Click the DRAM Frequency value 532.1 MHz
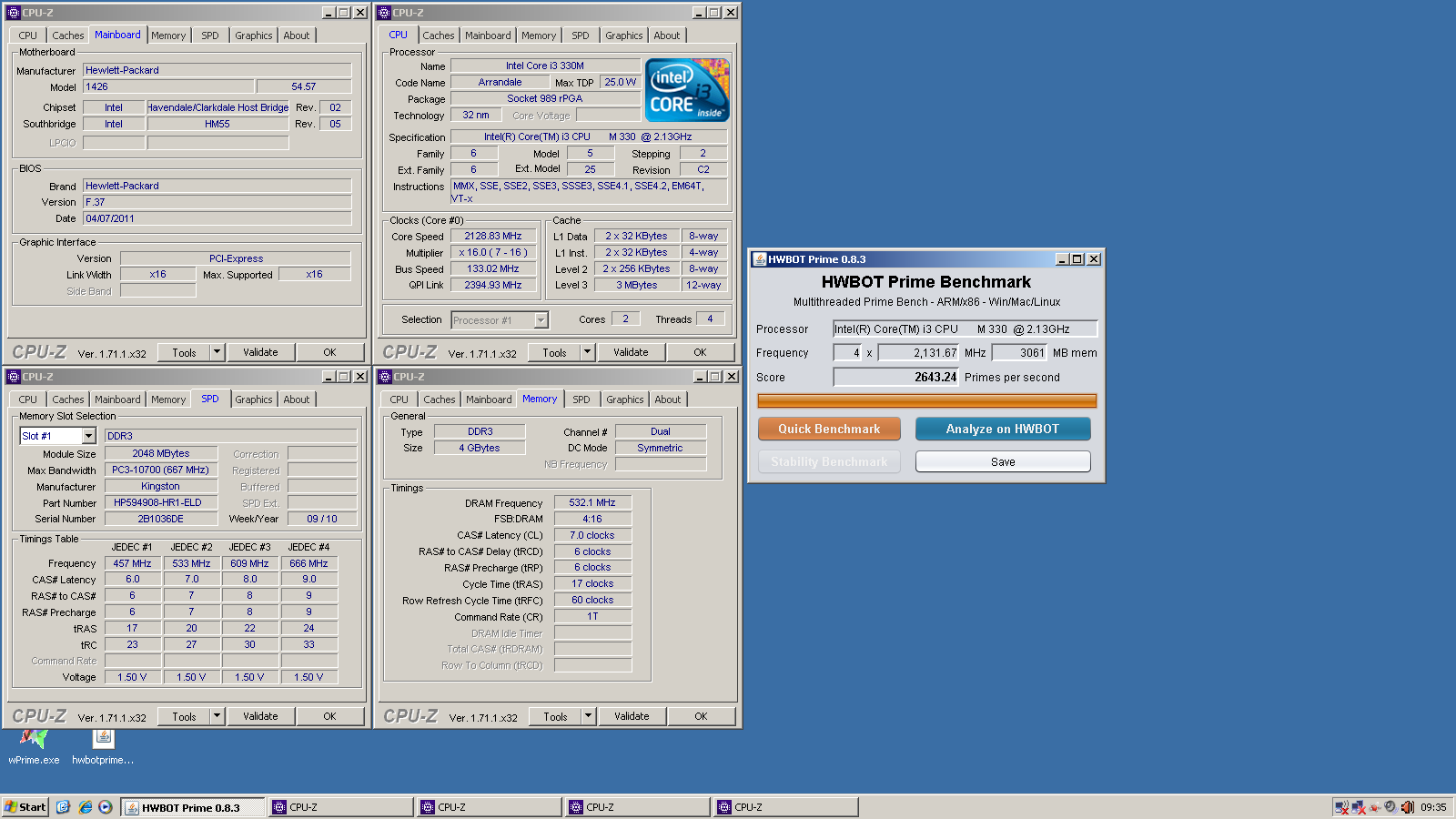The width and height of the screenshot is (1456, 819). pos(592,502)
